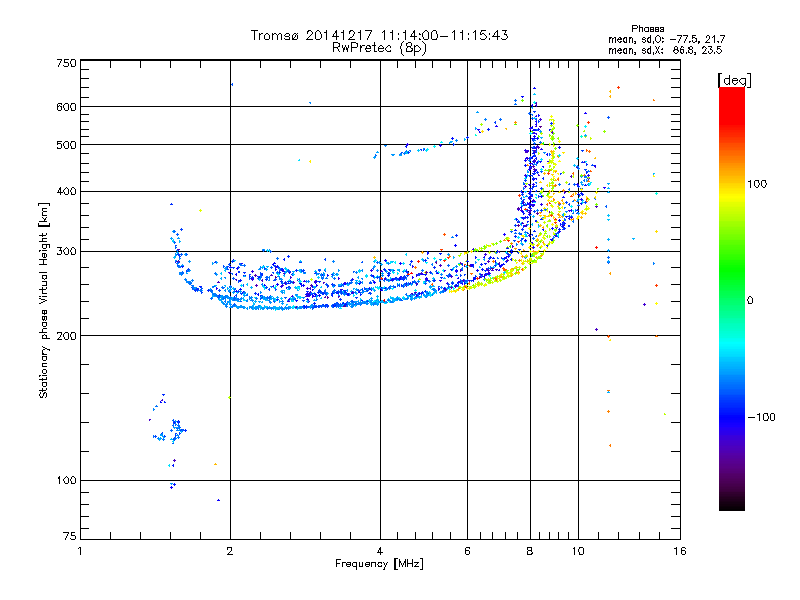
Task: Click the '0' colorbar tick label
Action: coord(750,301)
